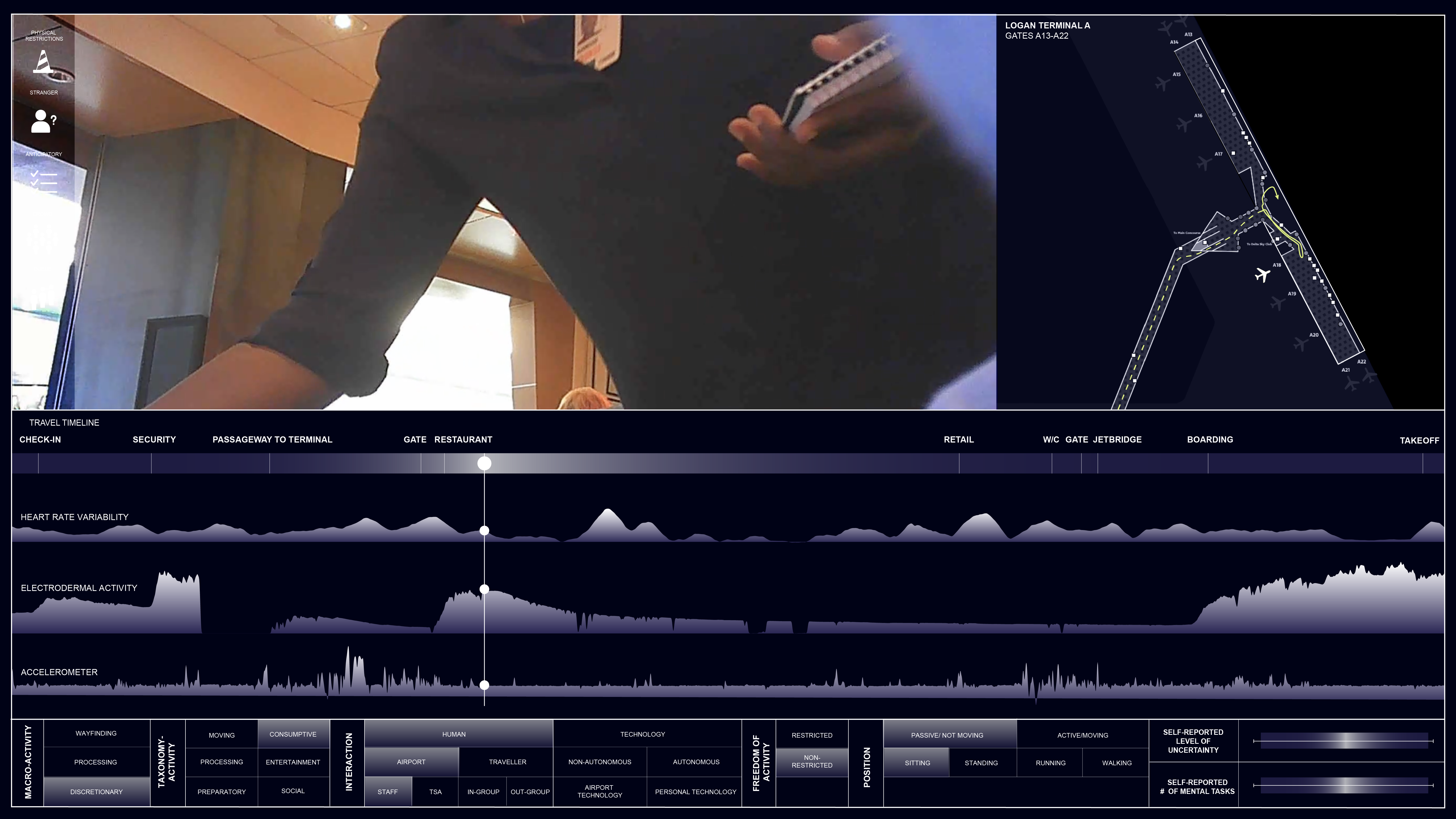The image size is (1456, 819).
Task: Click the large timeline playhead circle
Action: 484,463
